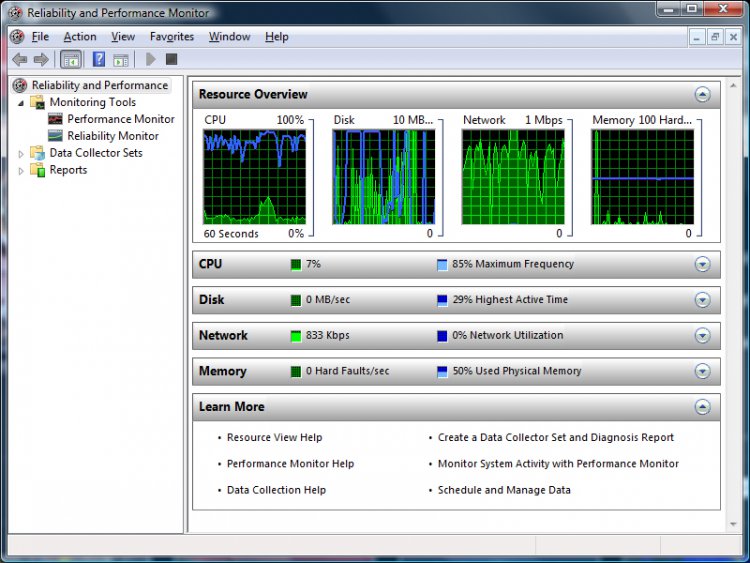Minimize the inner MMC child window
The width and height of the screenshot is (750, 563).
click(x=697, y=37)
